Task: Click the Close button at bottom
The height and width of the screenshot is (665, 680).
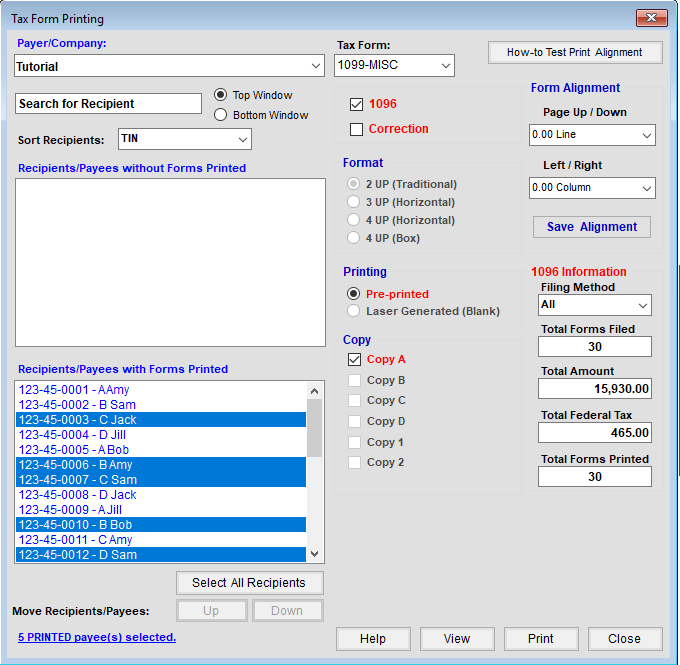Action: [x=625, y=639]
